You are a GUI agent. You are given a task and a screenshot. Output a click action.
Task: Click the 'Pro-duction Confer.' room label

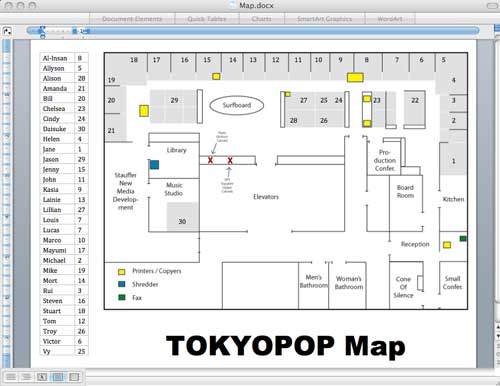pyautogui.click(x=384, y=160)
